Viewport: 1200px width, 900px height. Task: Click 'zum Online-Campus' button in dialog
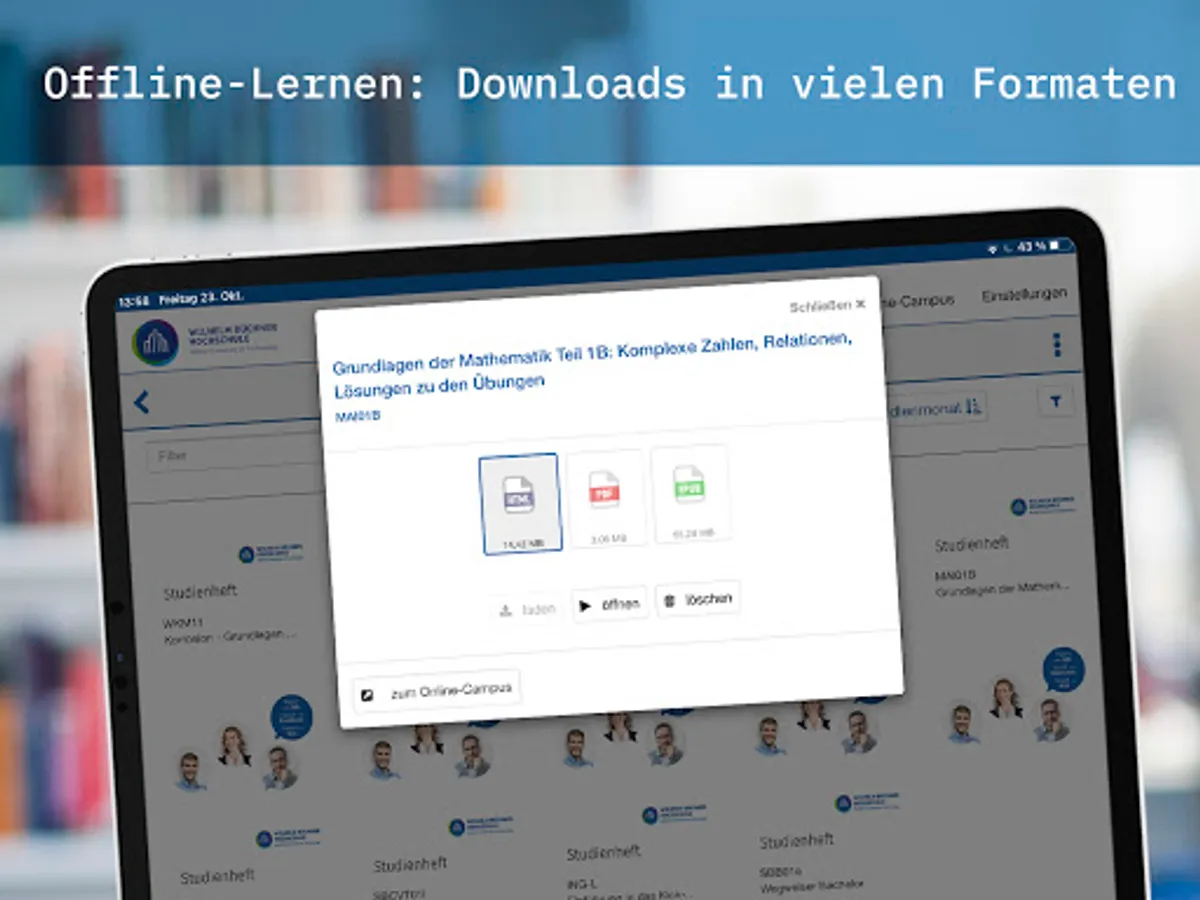(437, 691)
